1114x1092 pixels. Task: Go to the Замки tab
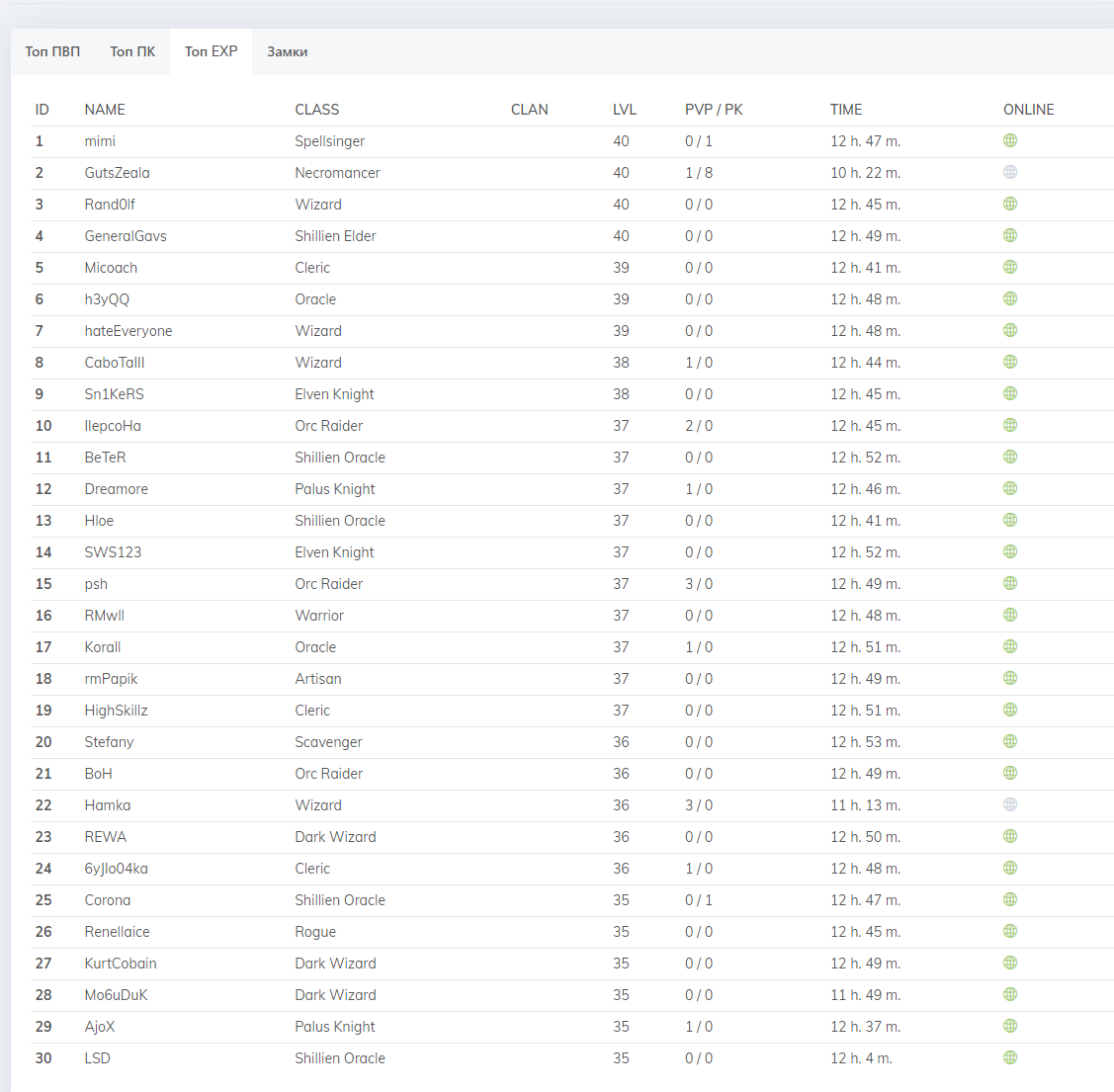(287, 51)
